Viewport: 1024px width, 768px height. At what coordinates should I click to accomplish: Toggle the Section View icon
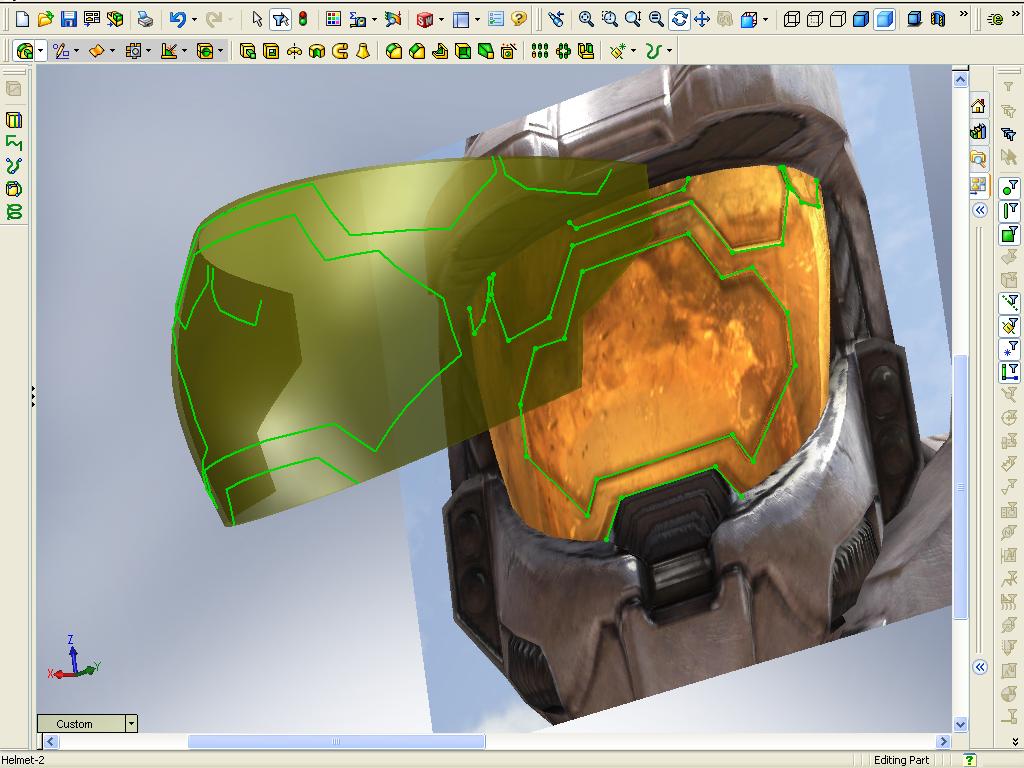pyautogui.click(x=937, y=19)
